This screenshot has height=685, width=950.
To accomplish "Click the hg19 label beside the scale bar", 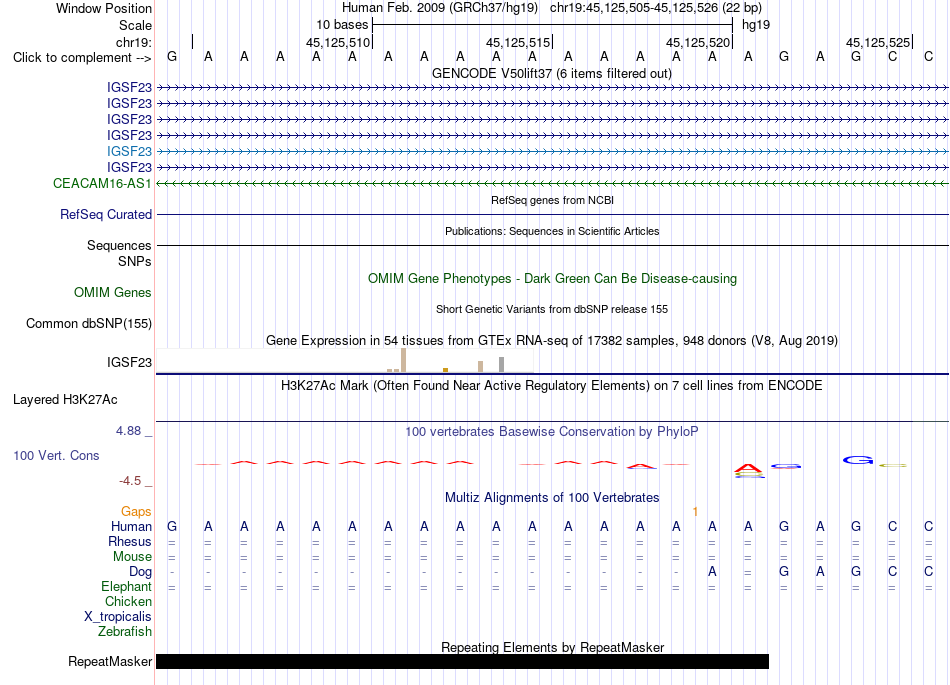I will pos(756,25).
